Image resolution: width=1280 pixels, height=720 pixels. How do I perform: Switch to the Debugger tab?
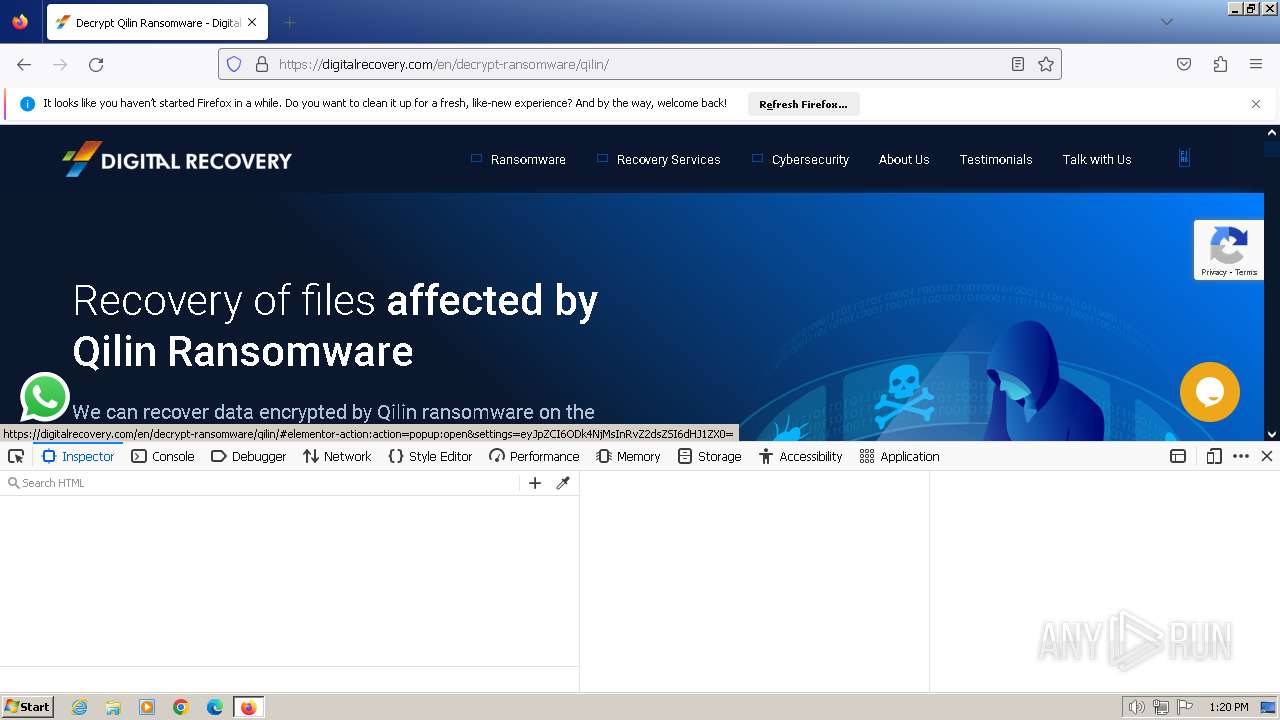(x=249, y=456)
